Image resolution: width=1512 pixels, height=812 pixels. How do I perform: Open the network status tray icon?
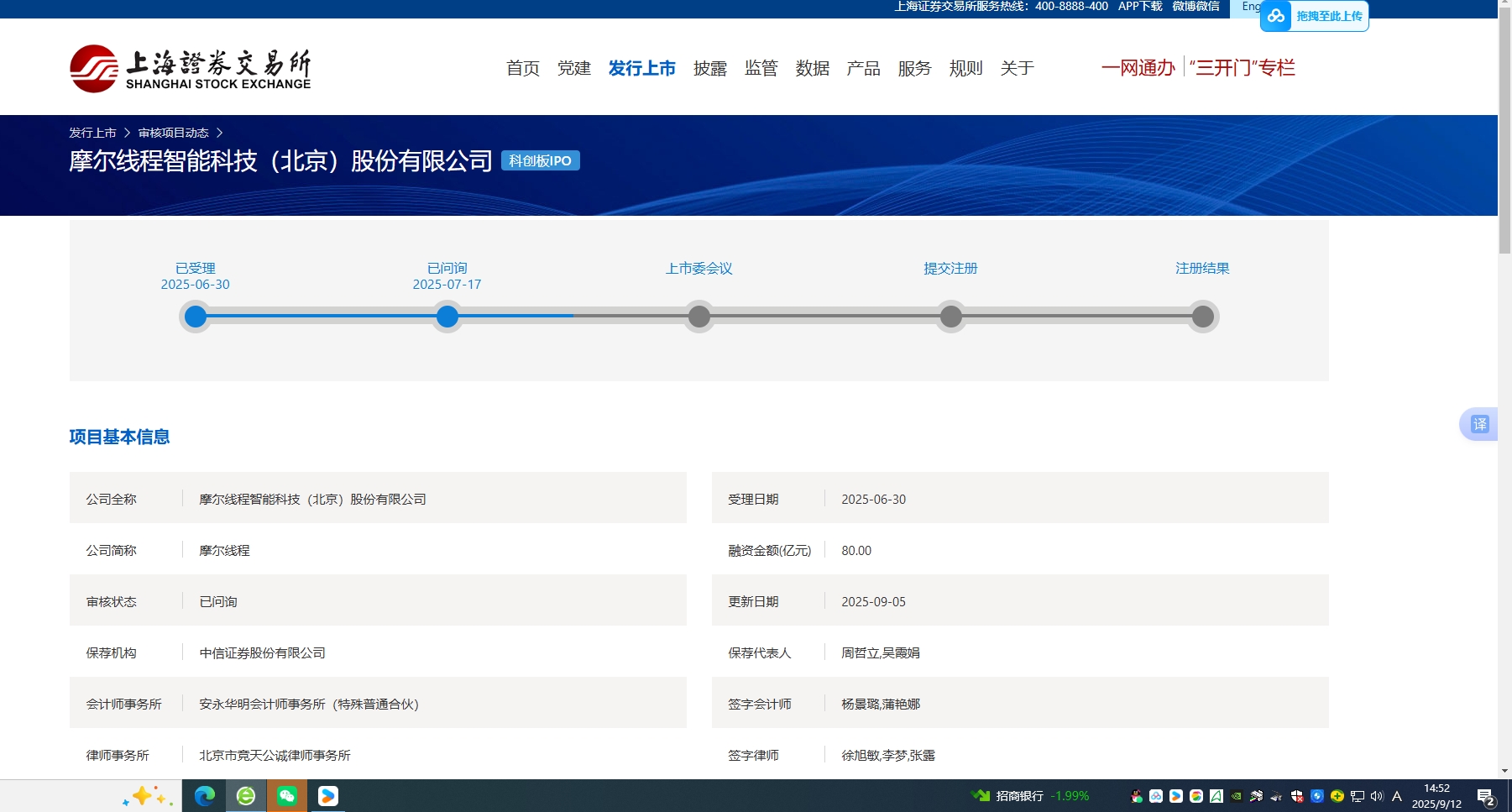[1358, 796]
